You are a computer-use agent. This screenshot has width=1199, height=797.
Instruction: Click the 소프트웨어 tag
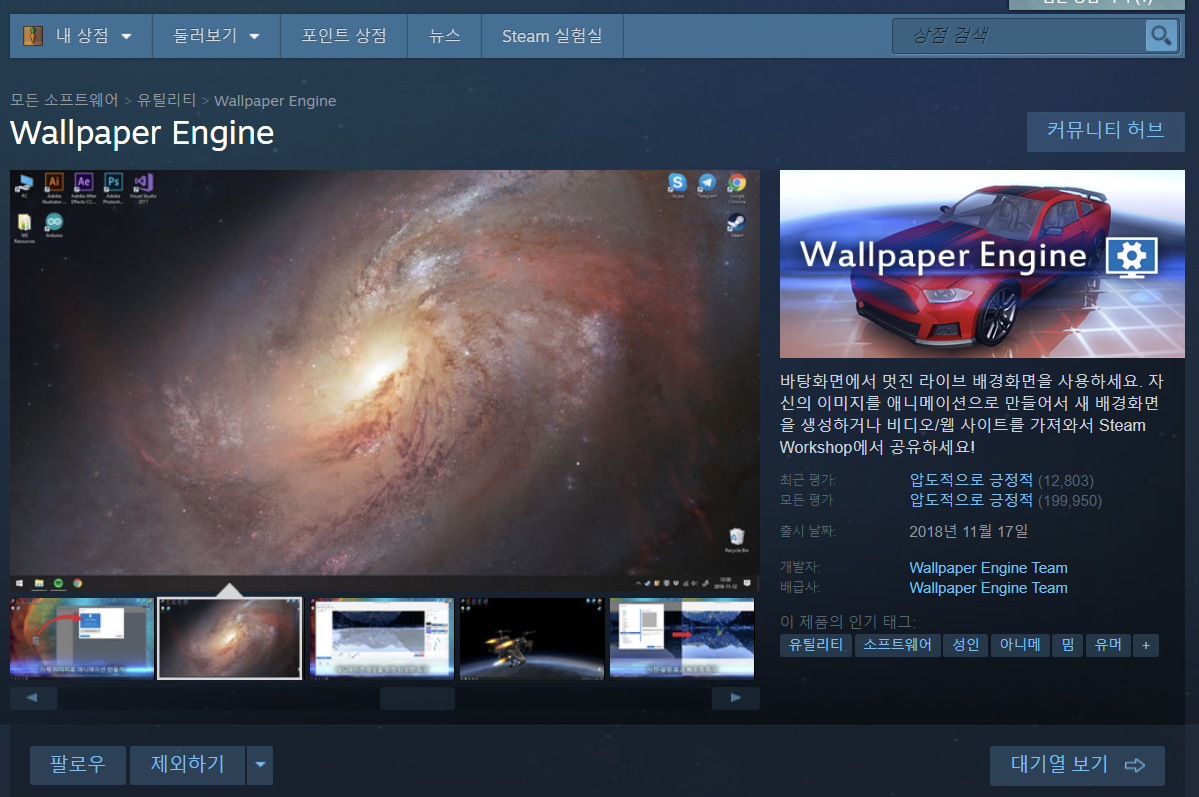tap(898, 645)
